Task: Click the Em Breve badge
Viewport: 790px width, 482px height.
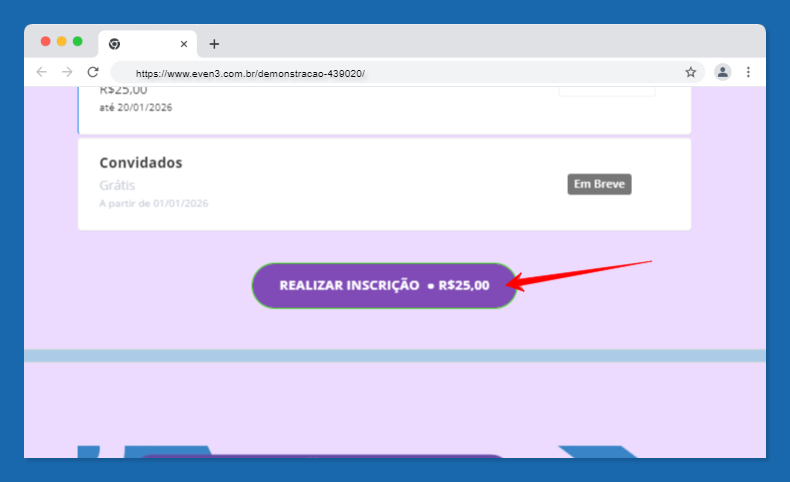Action: 599,184
